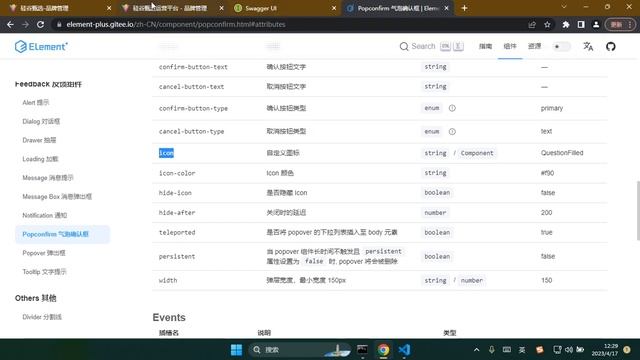Go back in browser history
Screen dimensions: 640x360
[10, 24]
